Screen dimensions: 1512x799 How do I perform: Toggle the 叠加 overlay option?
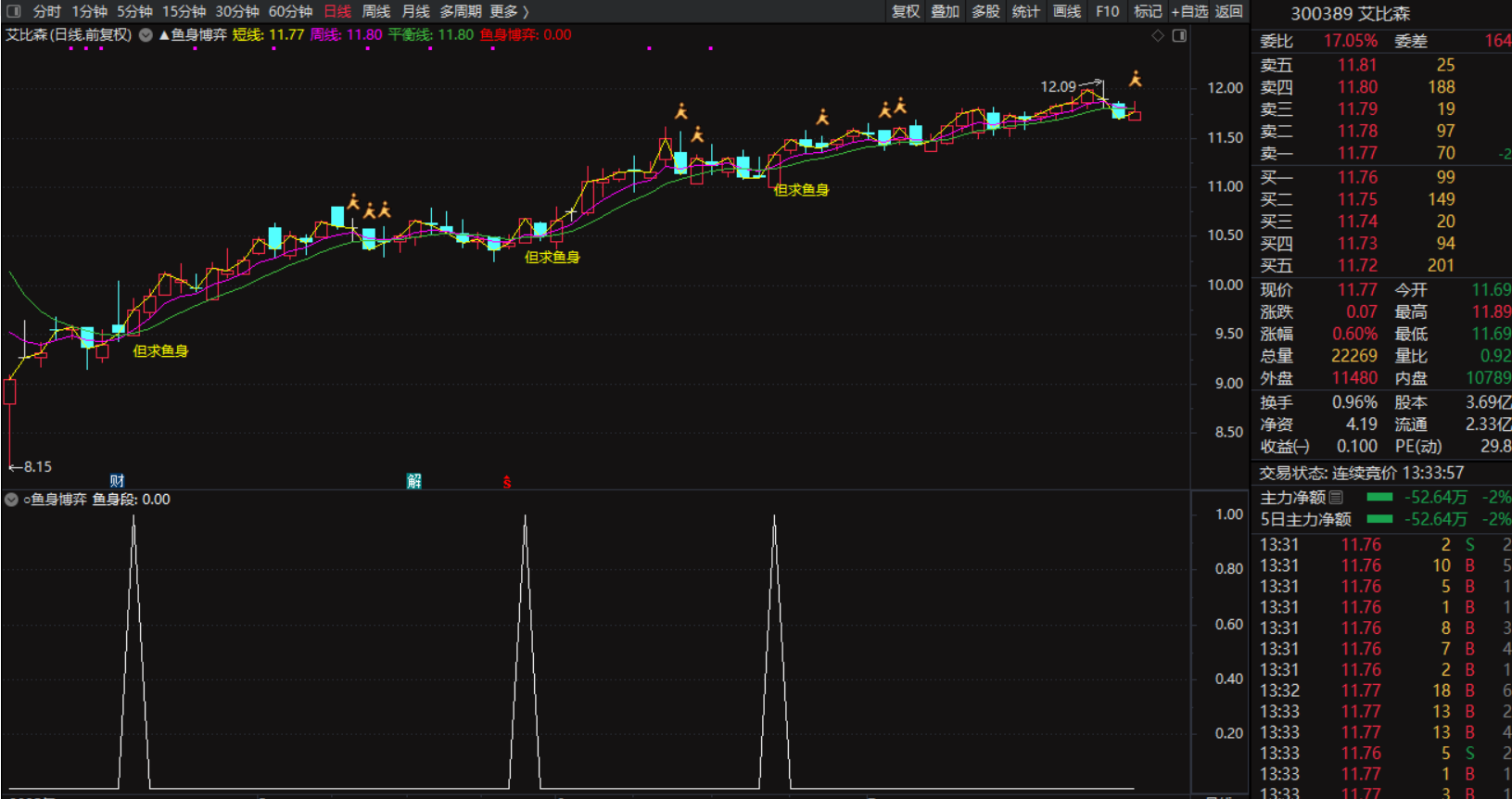point(945,11)
